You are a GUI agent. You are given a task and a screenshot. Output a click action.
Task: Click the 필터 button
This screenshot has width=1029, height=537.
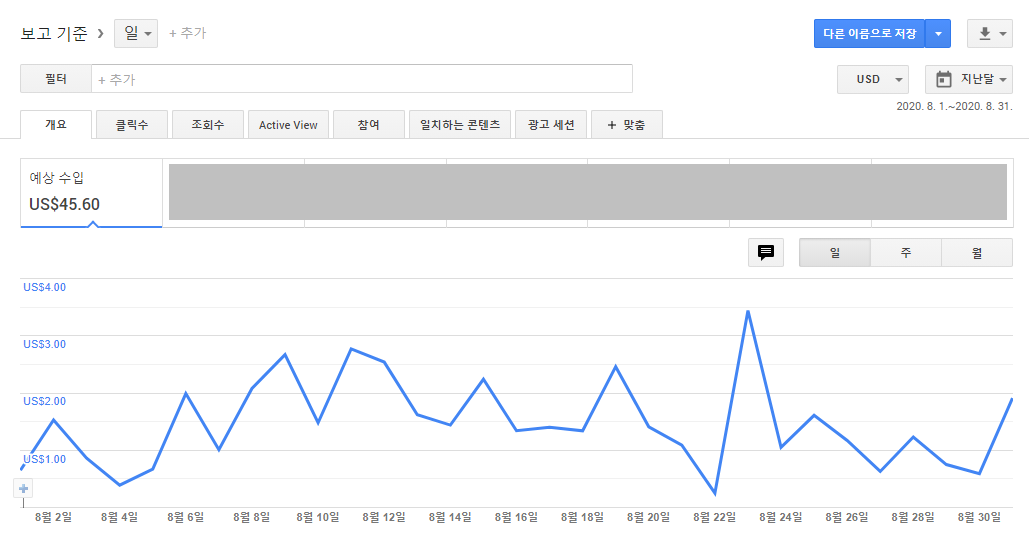[56, 79]
